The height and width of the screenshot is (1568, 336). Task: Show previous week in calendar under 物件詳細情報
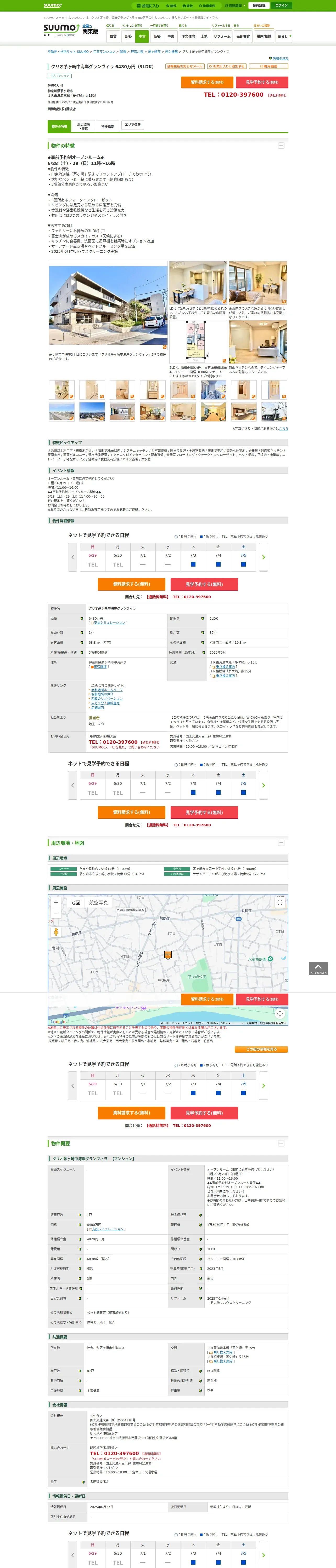click(72, 557)
